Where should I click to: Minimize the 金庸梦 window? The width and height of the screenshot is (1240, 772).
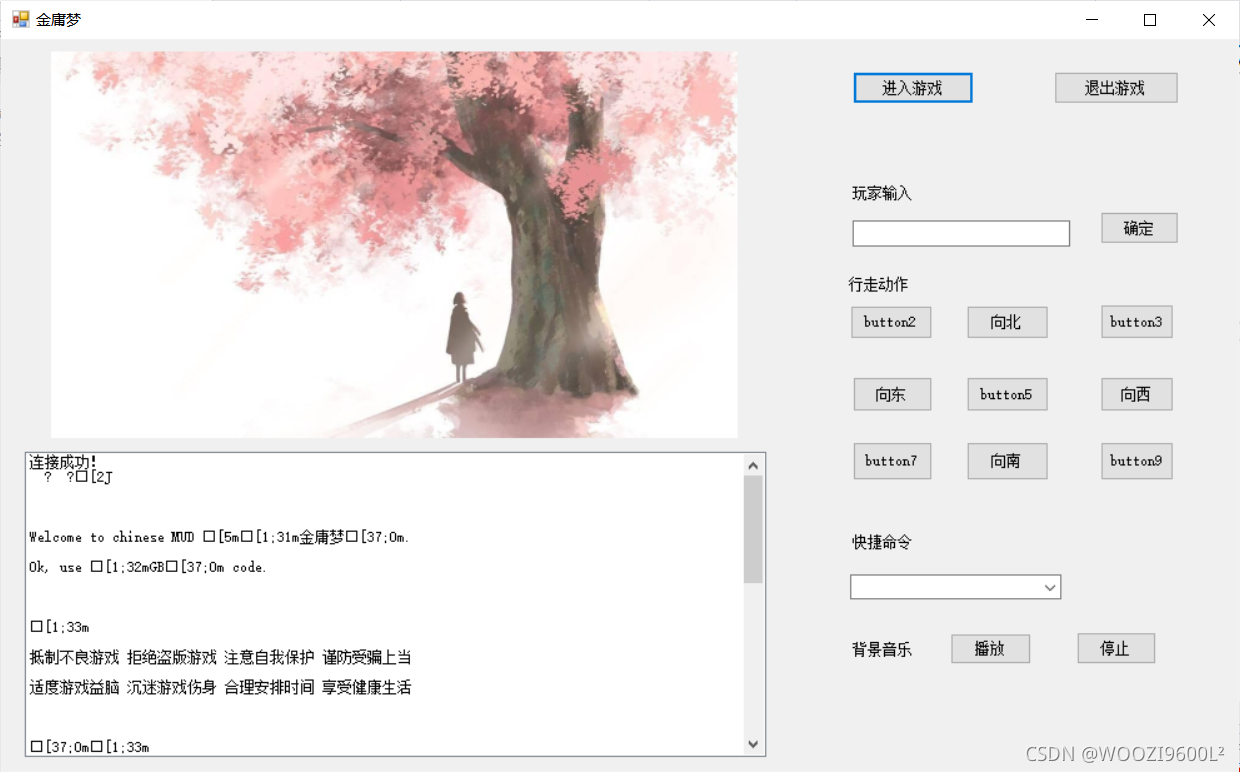point(1092,19)
